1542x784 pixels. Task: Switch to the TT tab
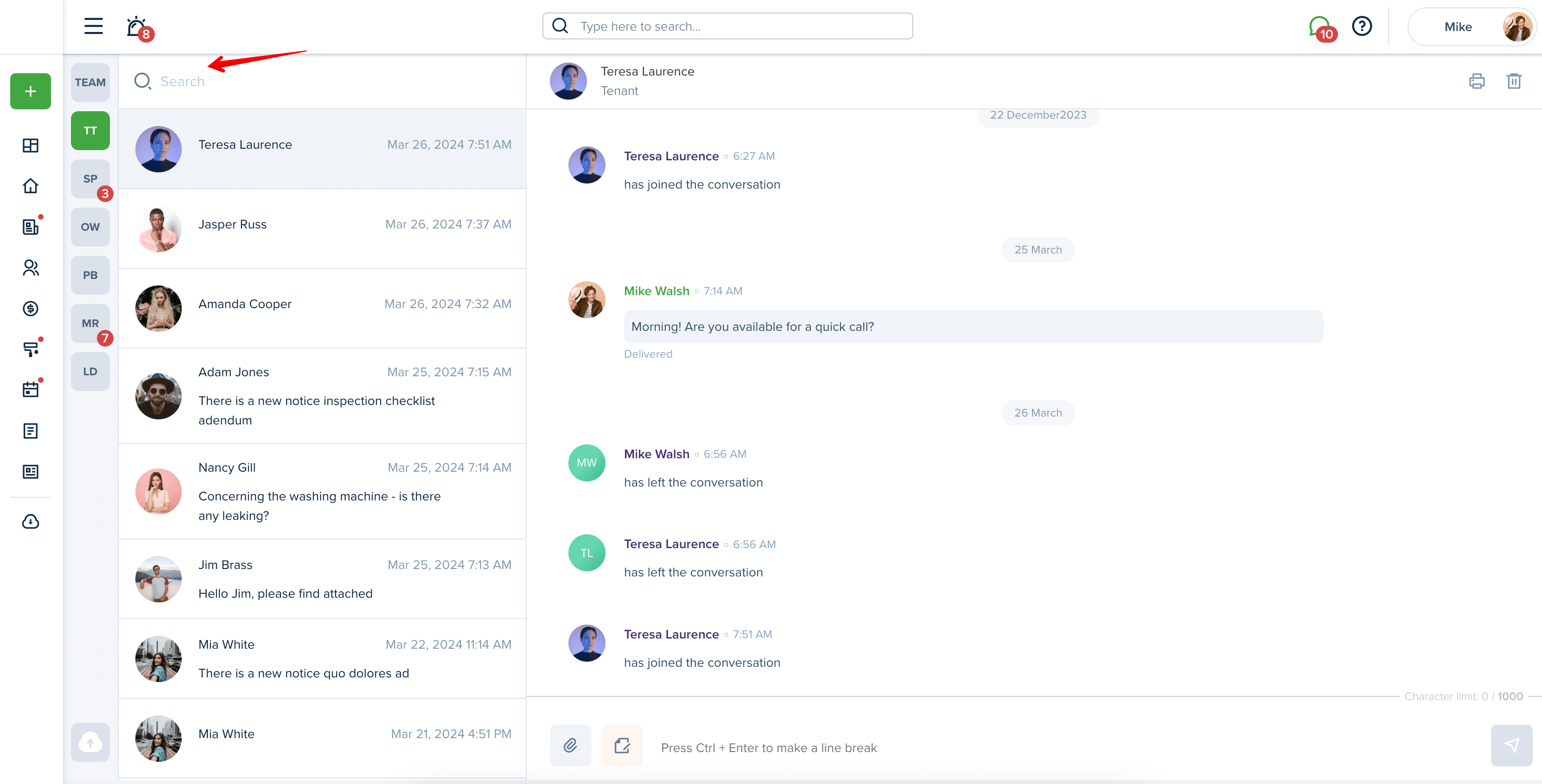[90, 131]
